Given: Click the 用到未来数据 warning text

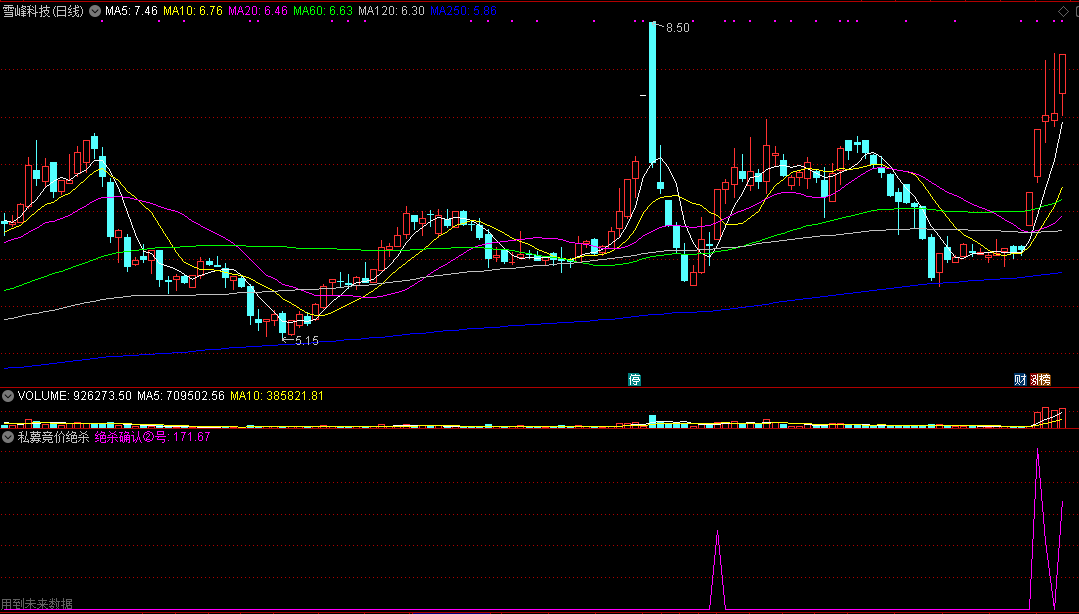Looking at the screenshot, I should (x=37, y=604).
